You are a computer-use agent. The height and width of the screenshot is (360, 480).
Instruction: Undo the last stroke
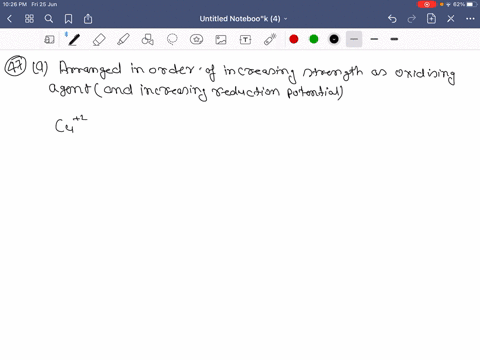pyautogui.click(x=392, y=19)
